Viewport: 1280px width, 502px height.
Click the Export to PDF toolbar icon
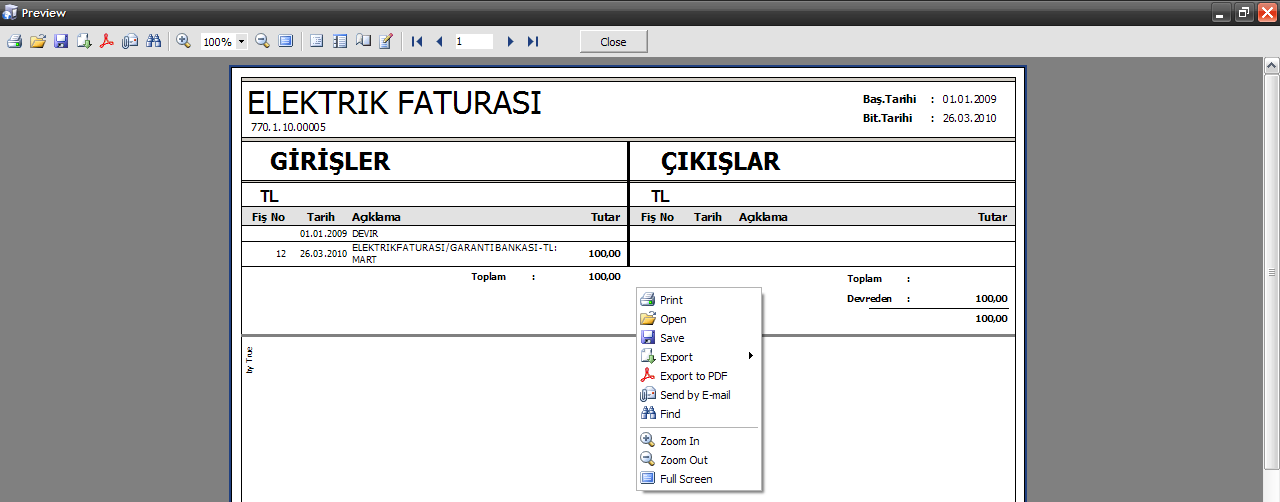(x=107, y=41)
